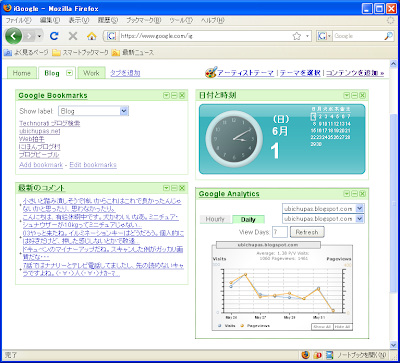Open Google Analytics gadget menu arrow

(347, 194)
